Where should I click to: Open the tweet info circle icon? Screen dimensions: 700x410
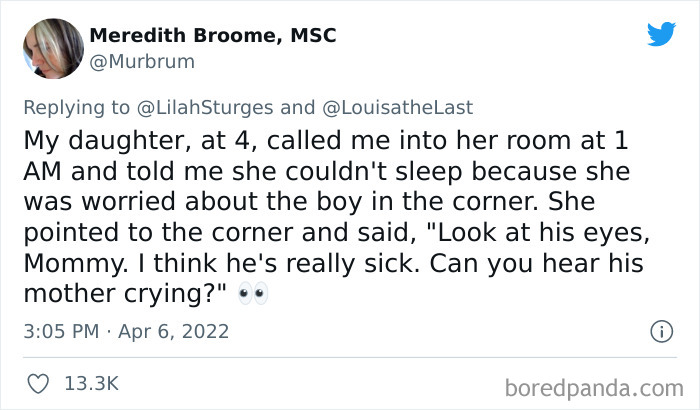click(x=659, y=330)
